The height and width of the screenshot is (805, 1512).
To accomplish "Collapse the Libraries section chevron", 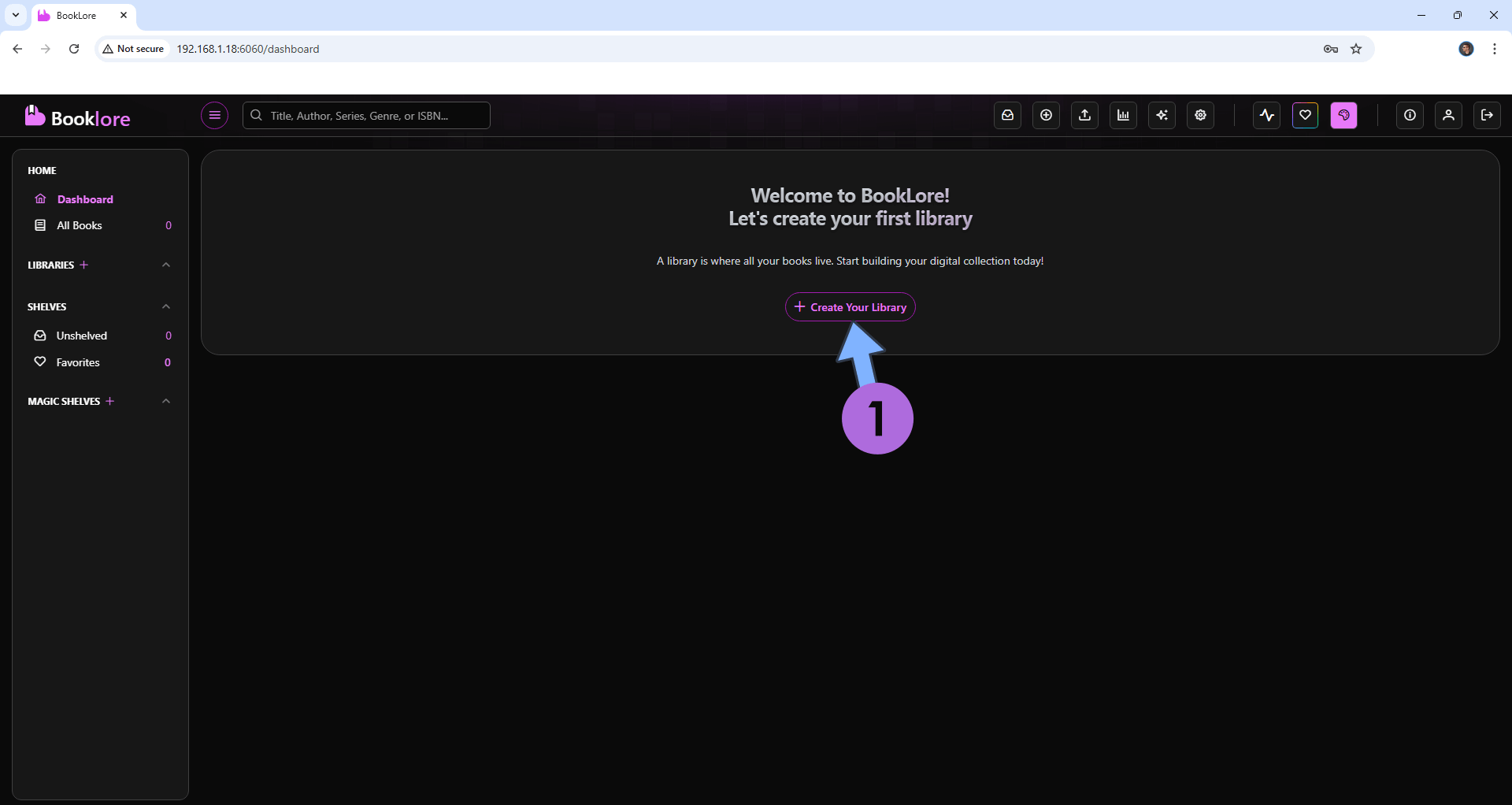I will click(x=166, y=265).
